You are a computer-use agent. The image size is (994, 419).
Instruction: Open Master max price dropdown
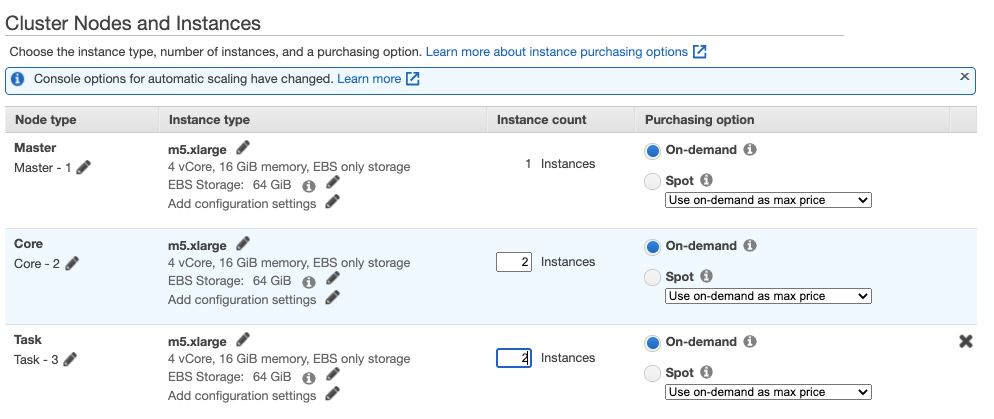click(x=768, y=200)
